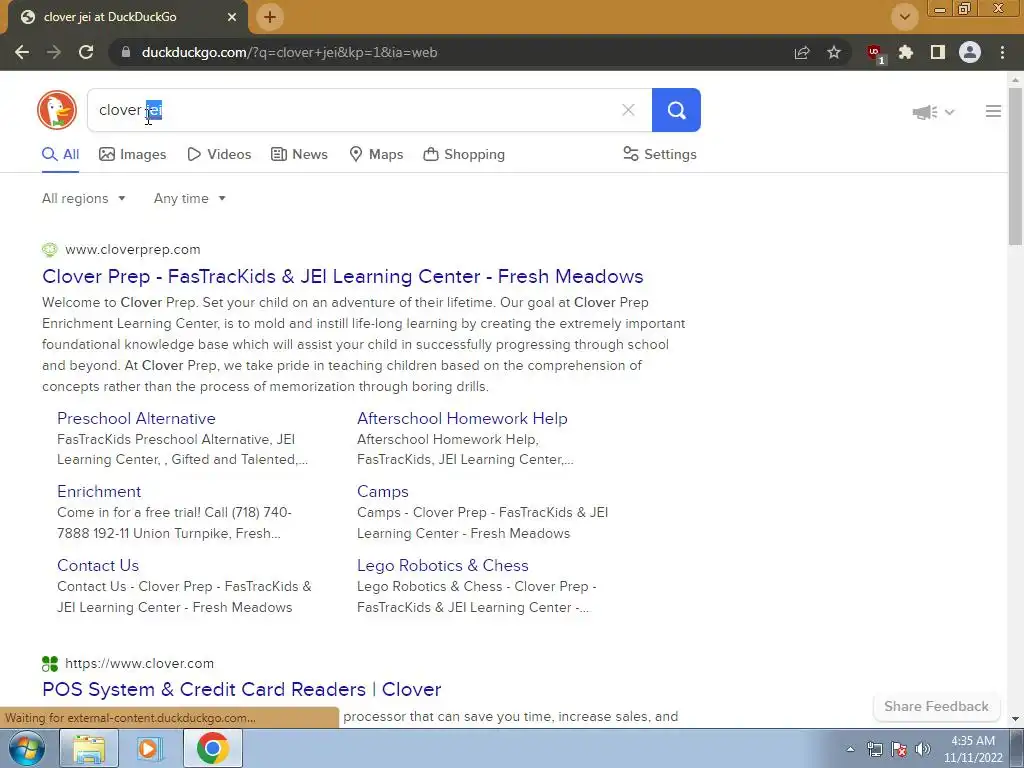Screen dimensions: 1024x768
Task: Share this page via address bar icon
Action: tap(802, 52)
